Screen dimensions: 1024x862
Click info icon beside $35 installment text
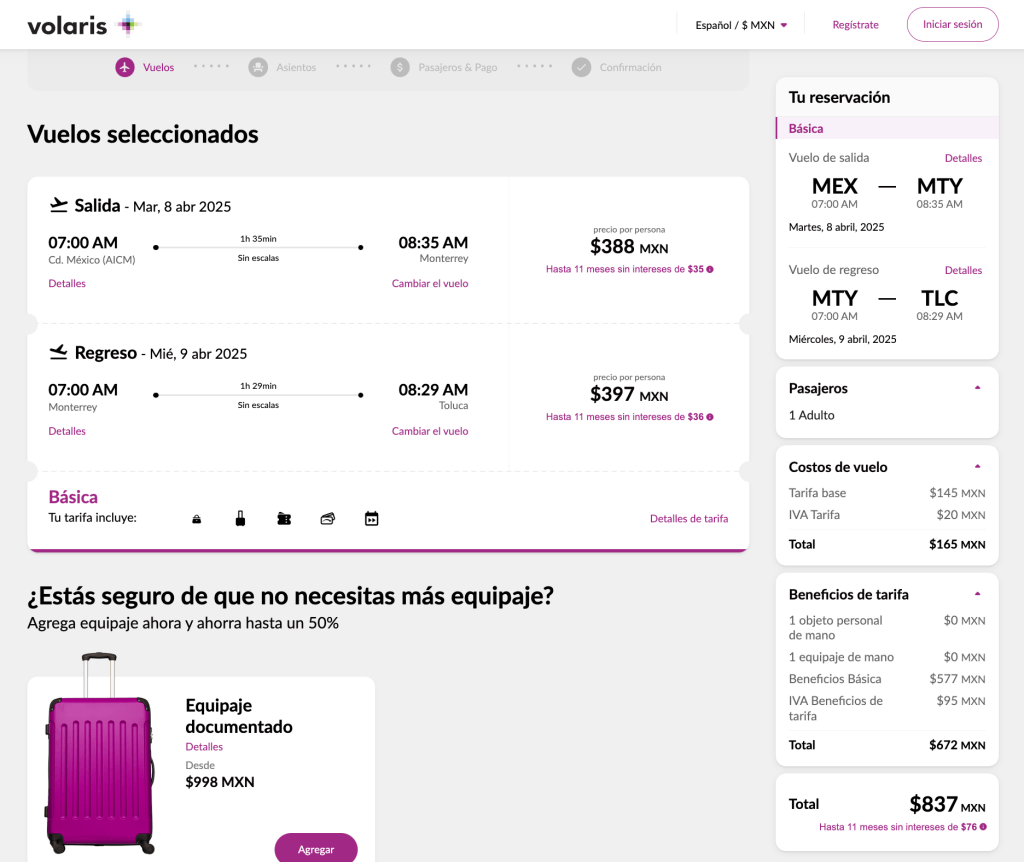tap(710, 269)
